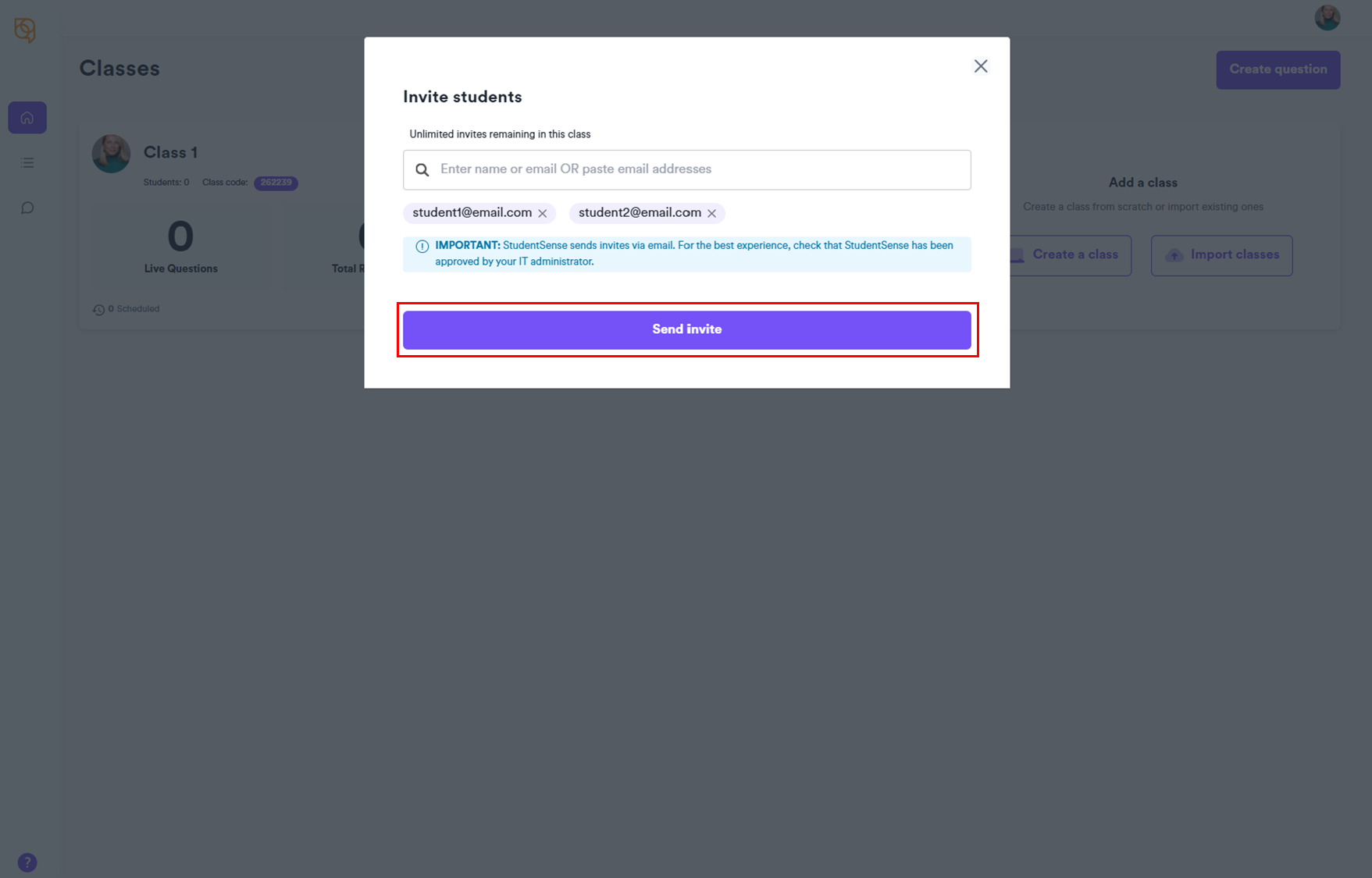
Task: Click the Create a class button
Action: click(x=1074, y=255)
